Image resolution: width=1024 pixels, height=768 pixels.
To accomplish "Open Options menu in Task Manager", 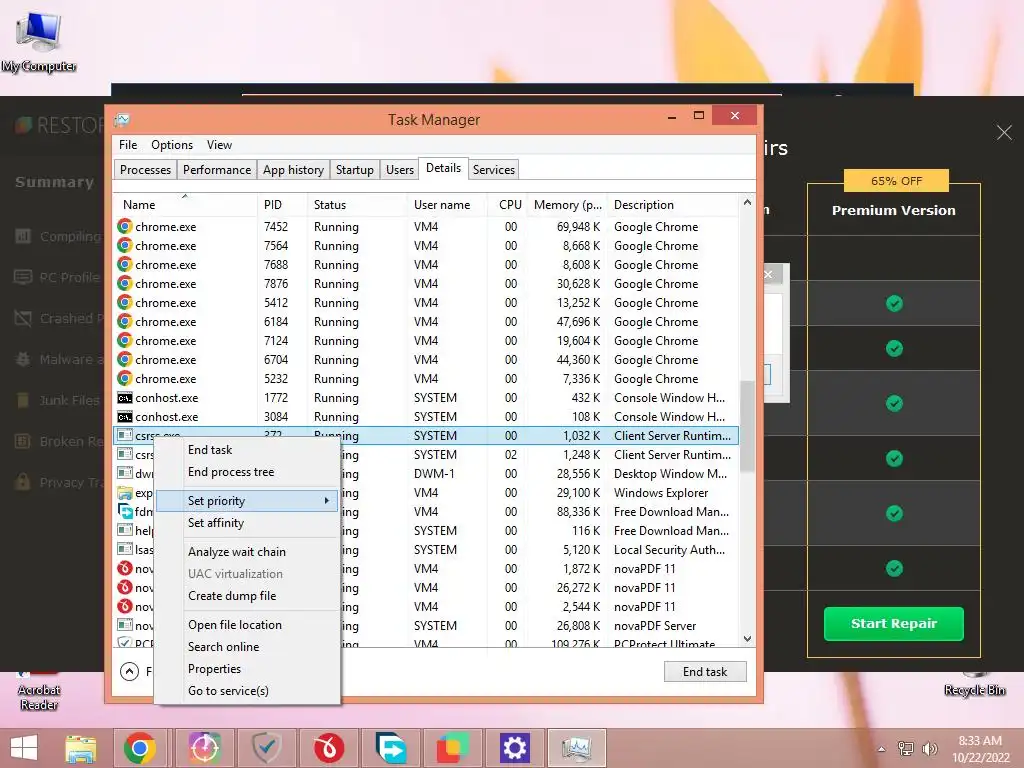I will tap(172, 144).
